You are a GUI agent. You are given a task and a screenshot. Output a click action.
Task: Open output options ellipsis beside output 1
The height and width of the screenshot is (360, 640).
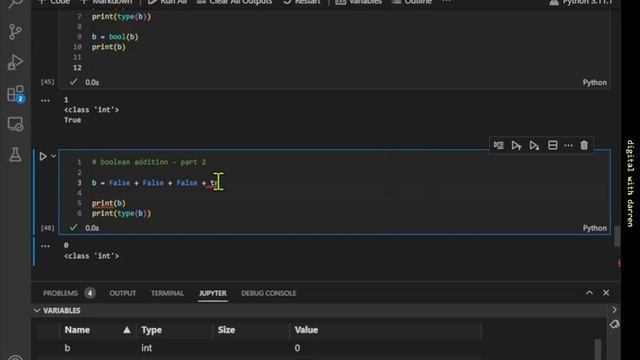click(45, 100)
